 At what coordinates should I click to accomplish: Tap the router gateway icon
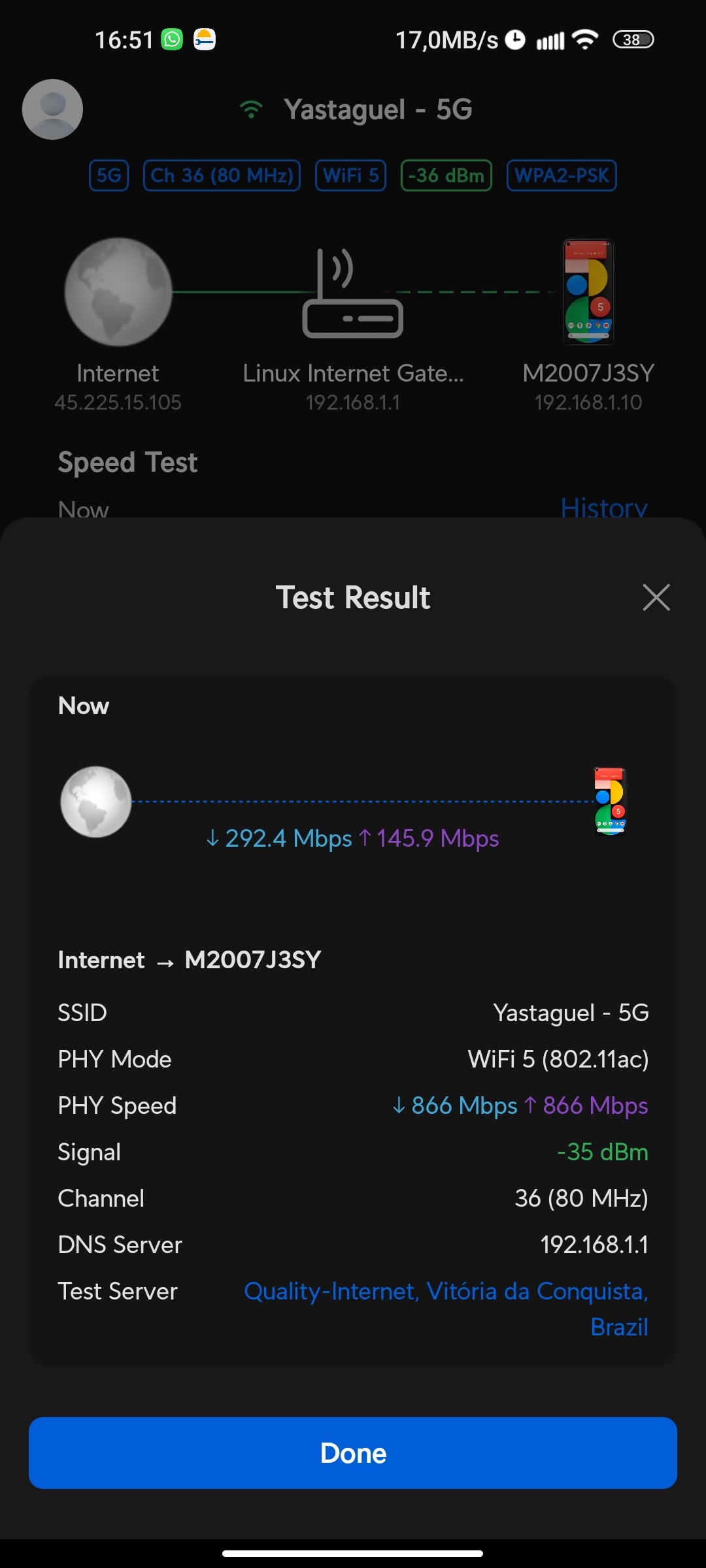point(352,294)
